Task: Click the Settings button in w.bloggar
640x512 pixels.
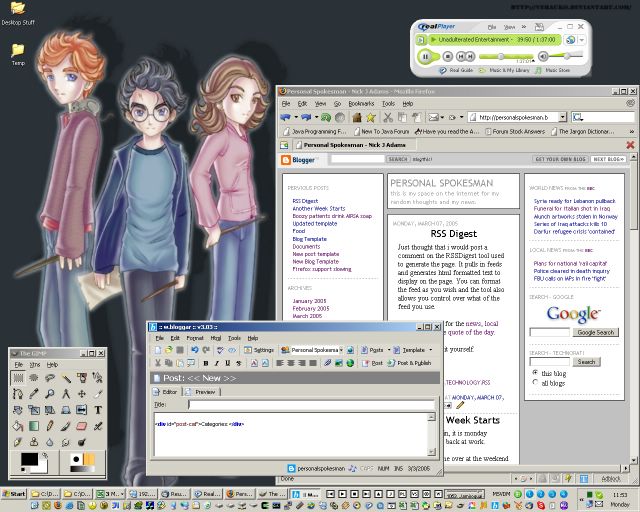Action: (x=259, y=350)
